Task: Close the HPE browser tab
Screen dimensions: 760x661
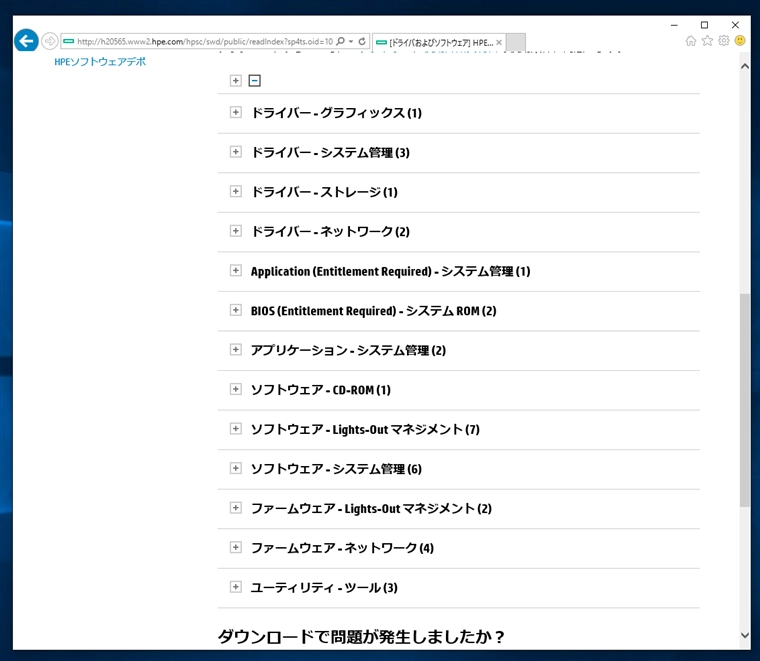Action: pyautogui.click(x=499, y=42)
